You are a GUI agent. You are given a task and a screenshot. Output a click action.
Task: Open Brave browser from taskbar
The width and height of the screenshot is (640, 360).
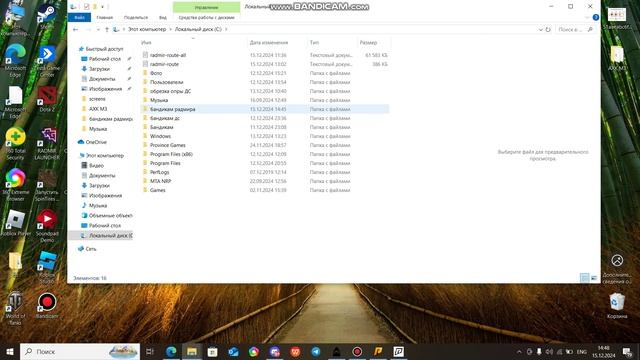coord(295,351)
